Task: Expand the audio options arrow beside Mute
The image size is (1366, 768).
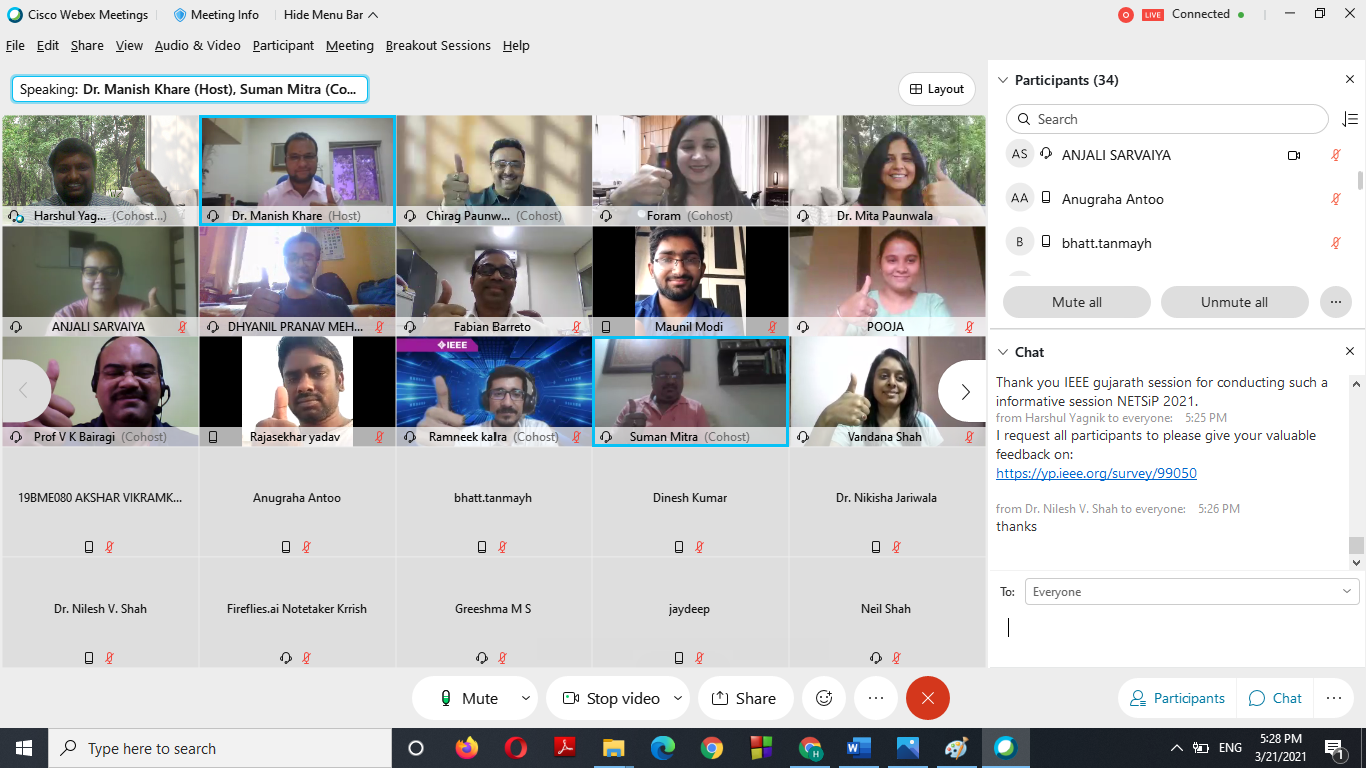Action: pos(526,698)
